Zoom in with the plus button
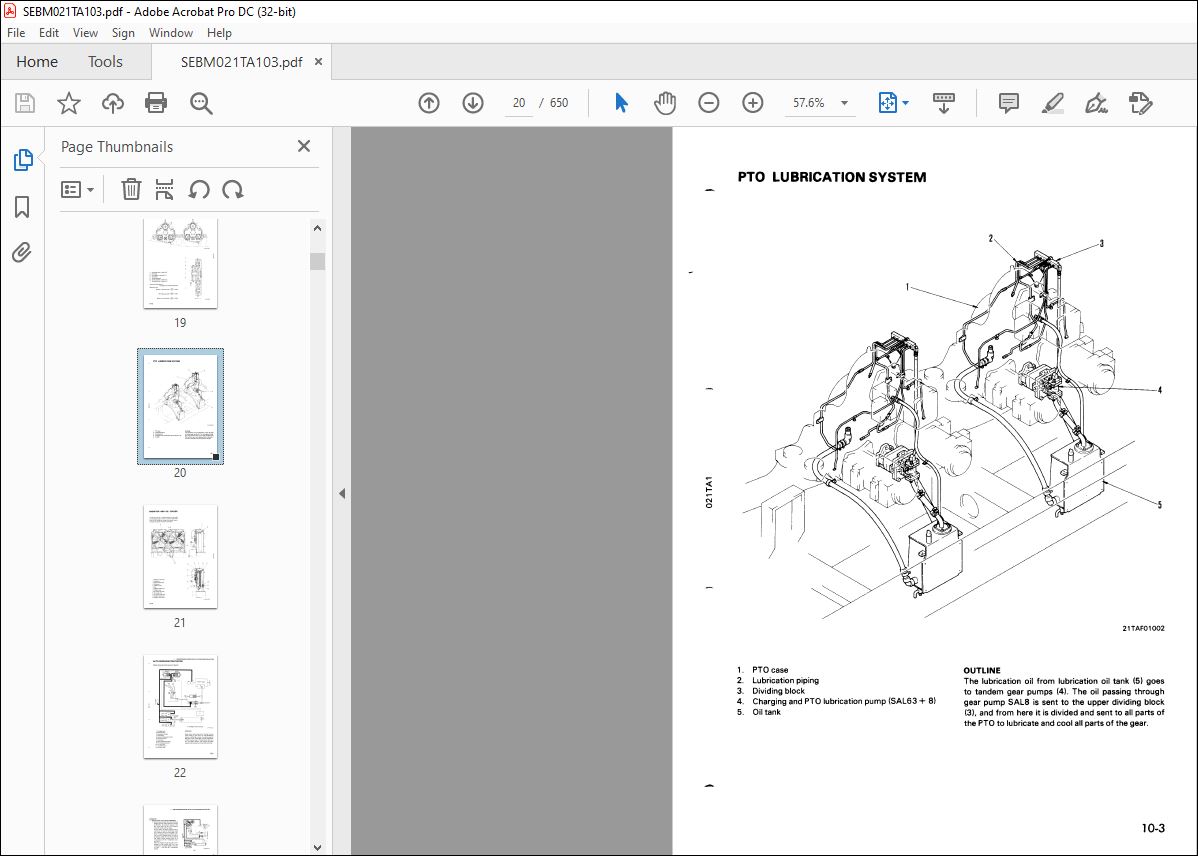 [753, 103]
